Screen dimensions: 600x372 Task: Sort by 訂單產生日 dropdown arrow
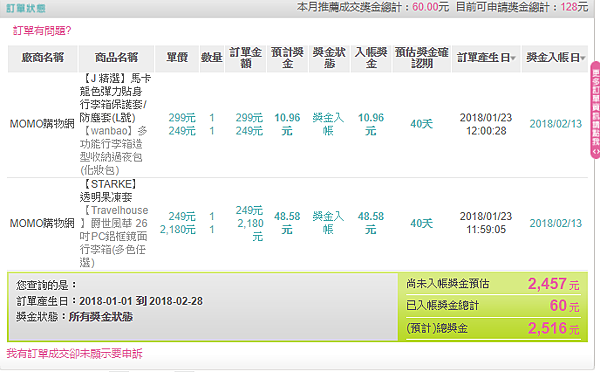point(513,58)
